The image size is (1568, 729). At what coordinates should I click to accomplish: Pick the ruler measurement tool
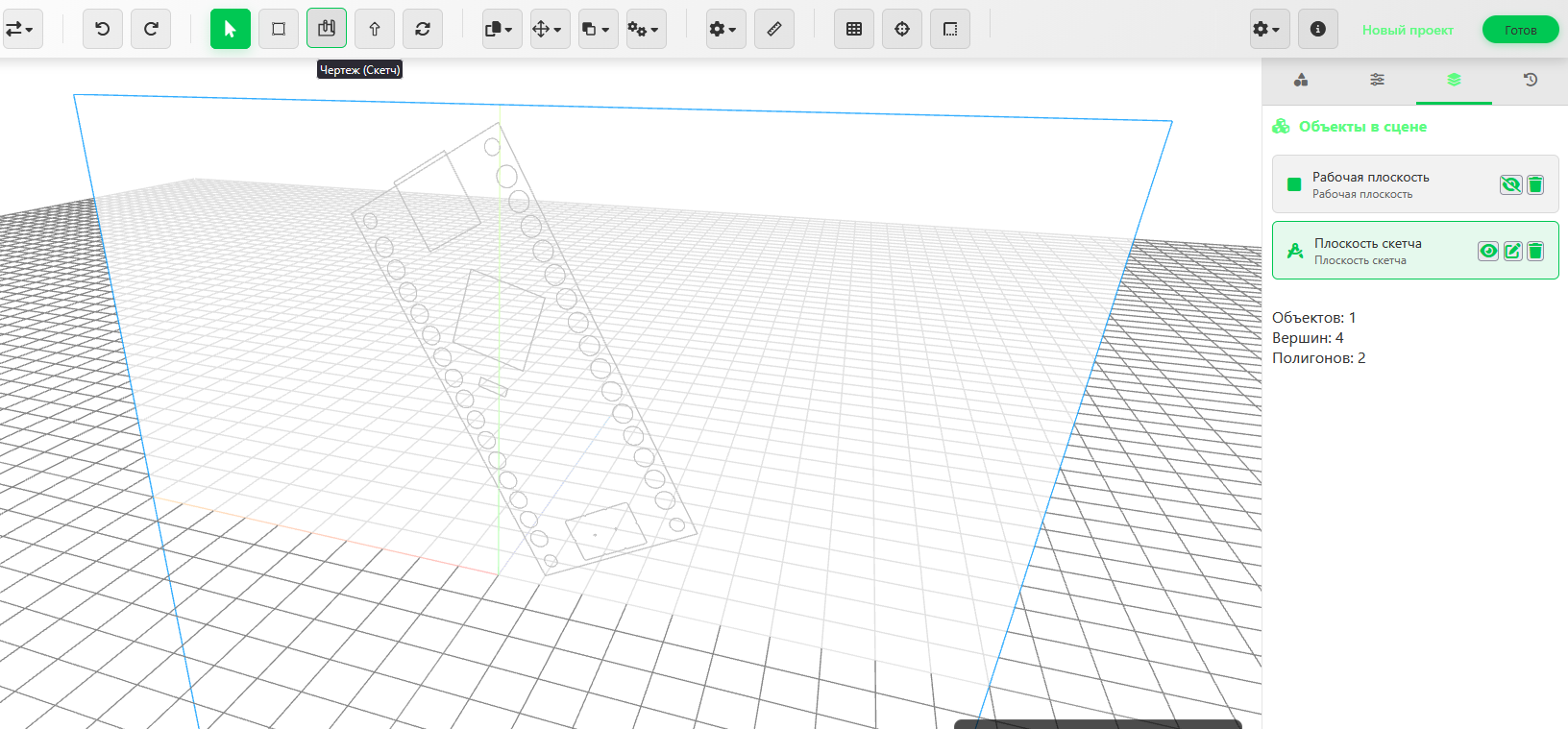(x=774, y=29)
